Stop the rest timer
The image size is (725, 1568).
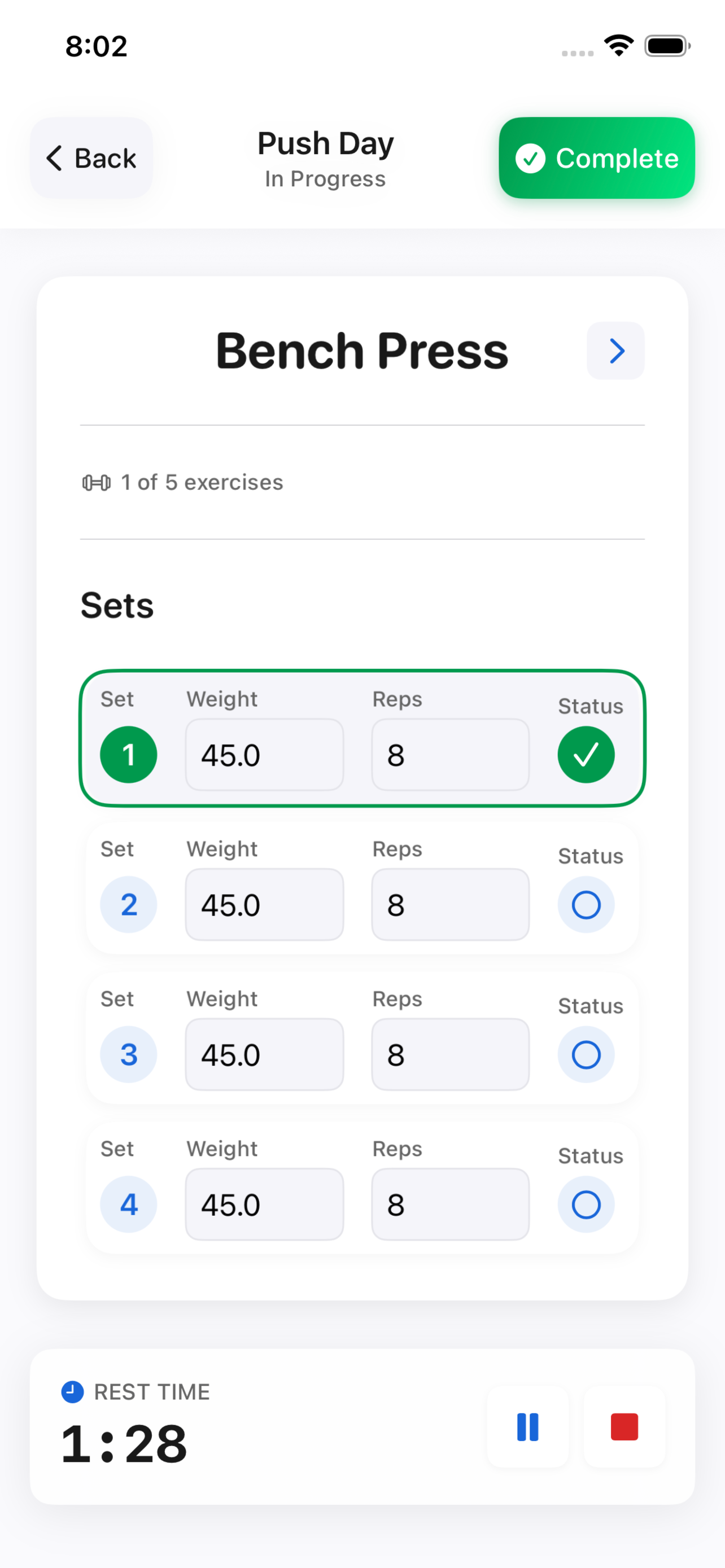tap(623, 1426)
